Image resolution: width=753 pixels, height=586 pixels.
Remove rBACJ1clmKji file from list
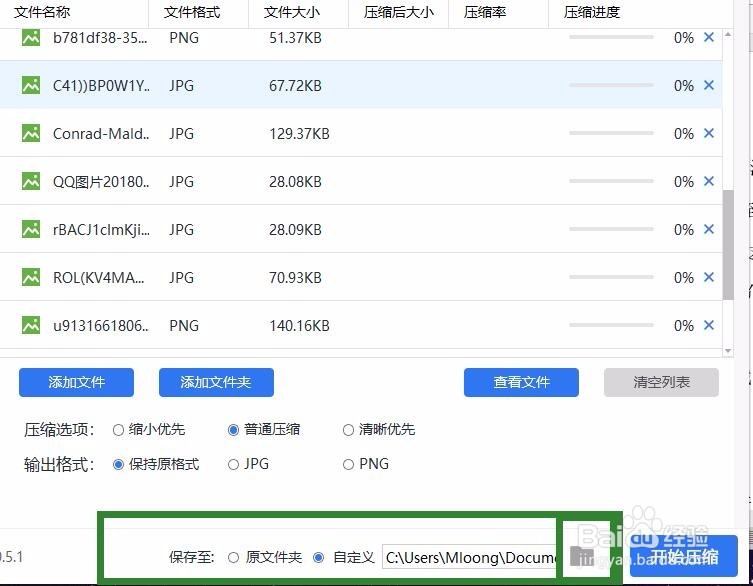pos(709,230)
